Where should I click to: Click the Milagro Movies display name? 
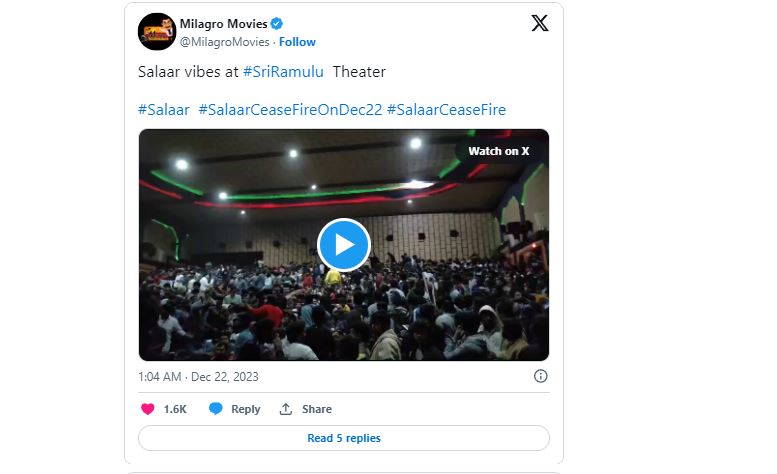pyautogui.click(x=222, y=24)
